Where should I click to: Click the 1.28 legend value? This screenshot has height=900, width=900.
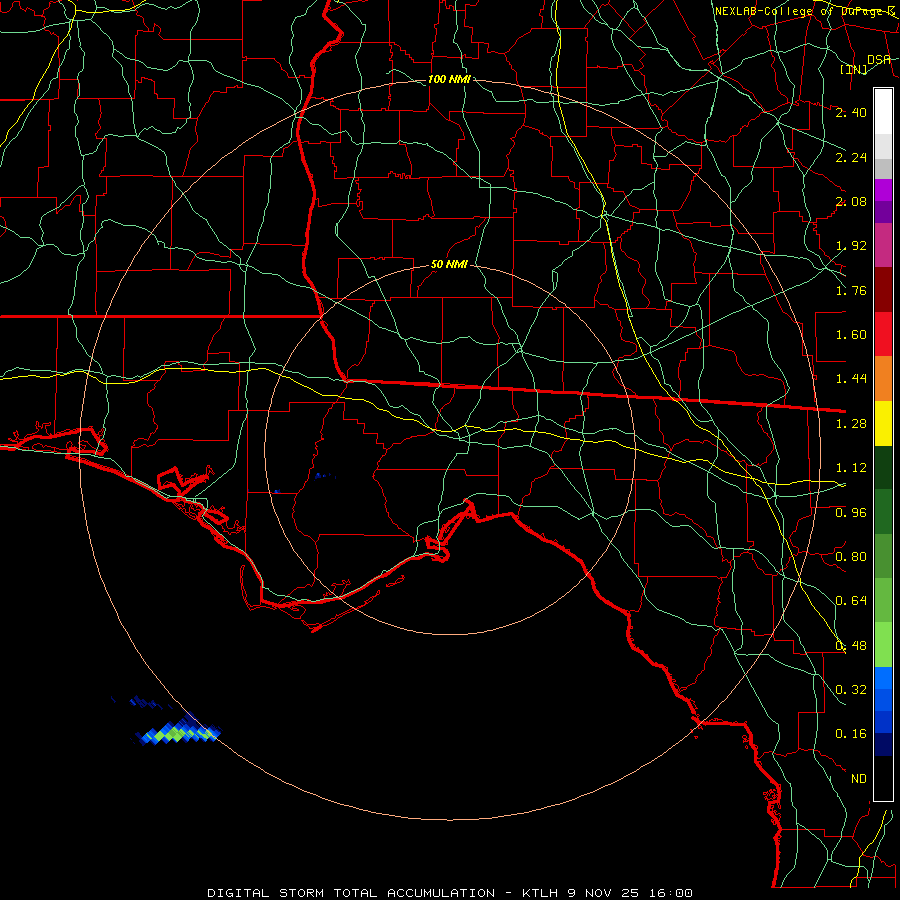pyautogui.click(x=851, y=424)
